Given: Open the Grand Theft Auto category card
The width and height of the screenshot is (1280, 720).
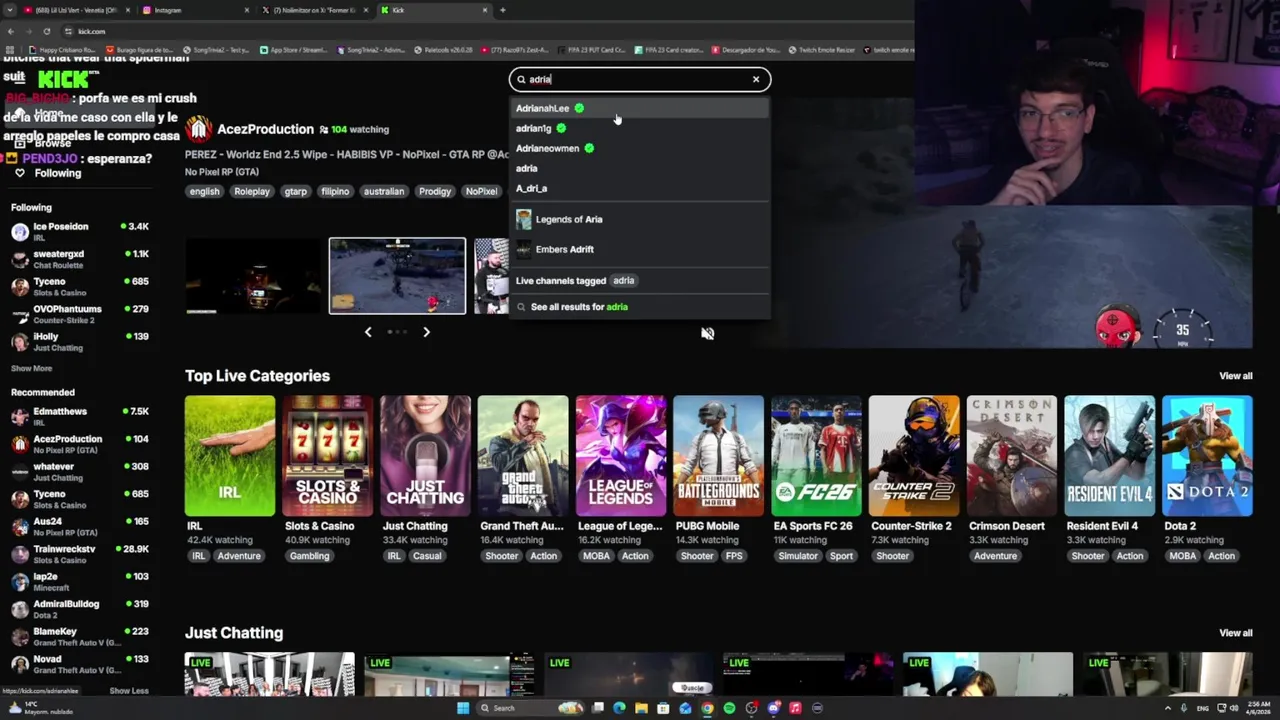Looking at the screenshot, I should pyautogui.click(x=523, y=456).
